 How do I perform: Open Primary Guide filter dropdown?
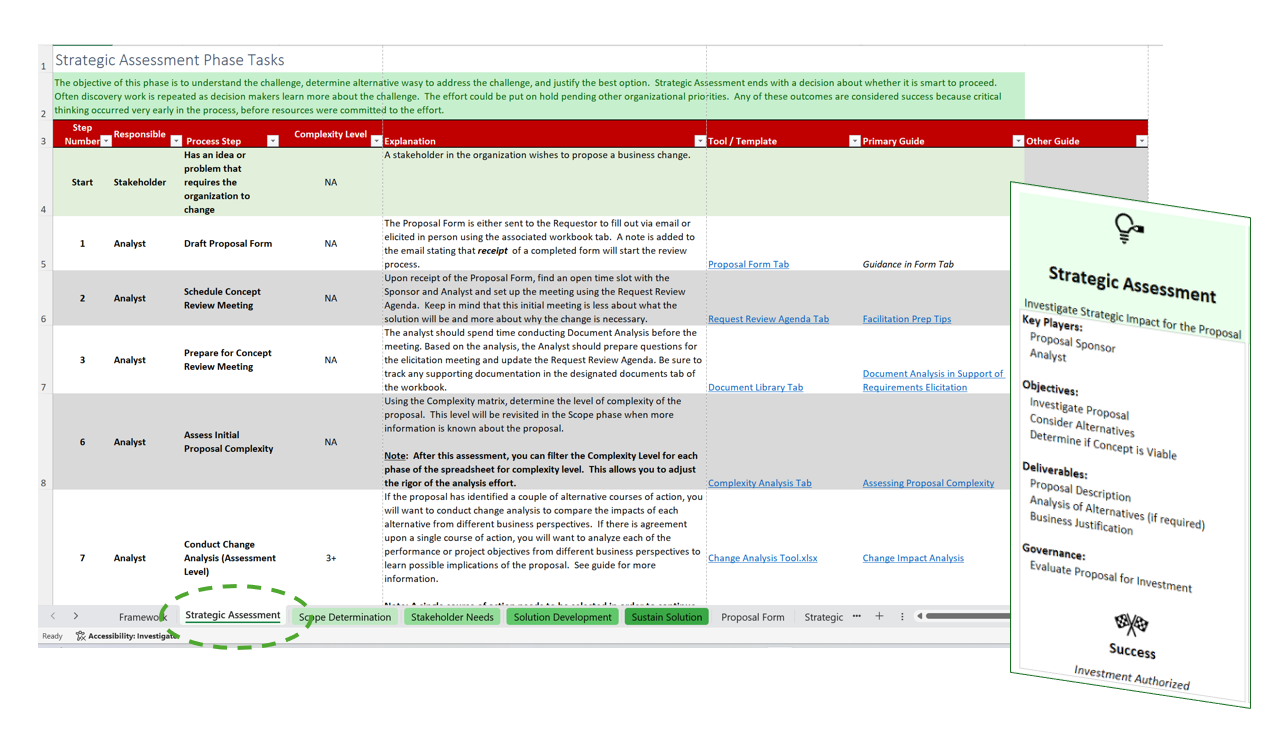[x=1018, y=141]
